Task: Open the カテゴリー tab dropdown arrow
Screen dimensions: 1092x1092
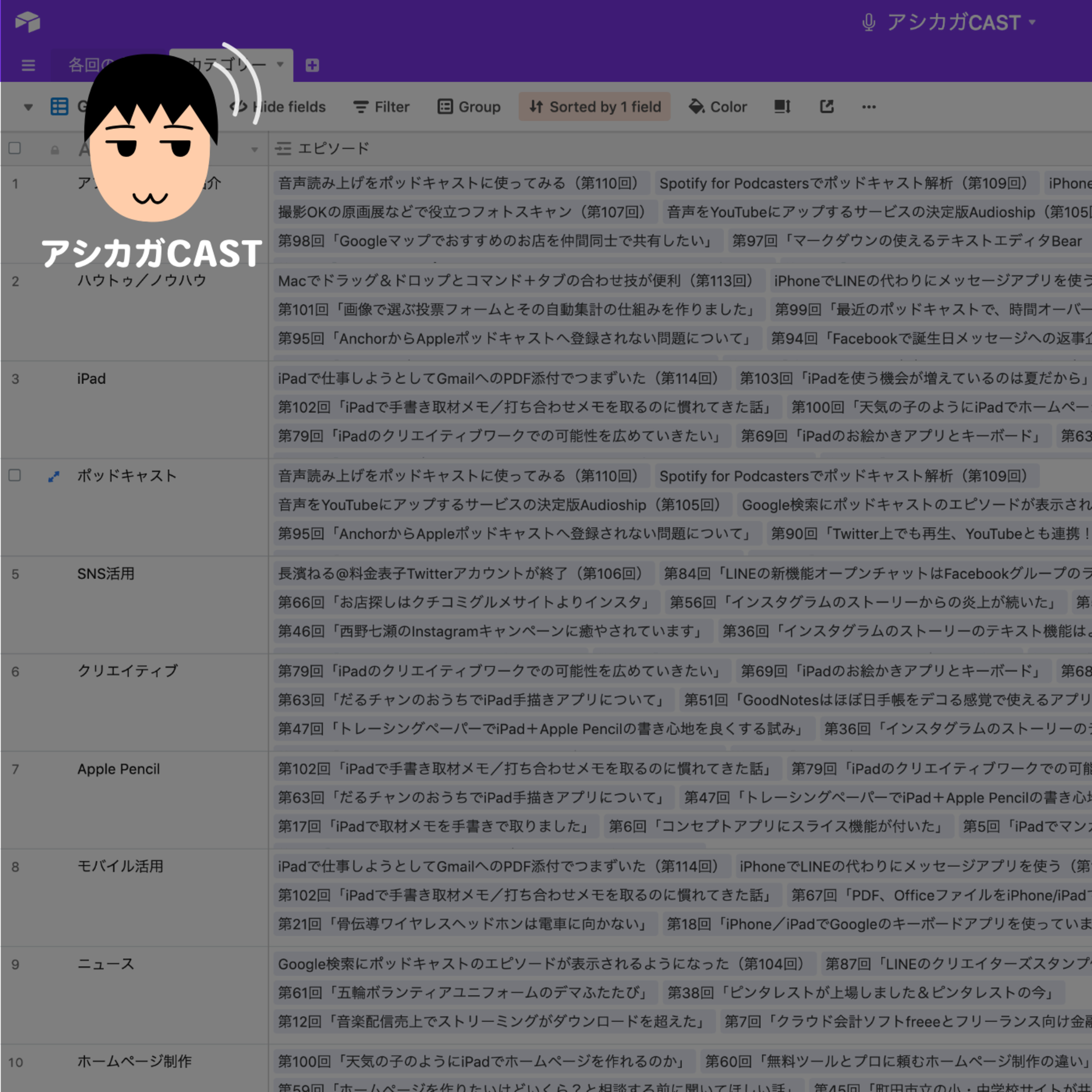Action: 280,64
